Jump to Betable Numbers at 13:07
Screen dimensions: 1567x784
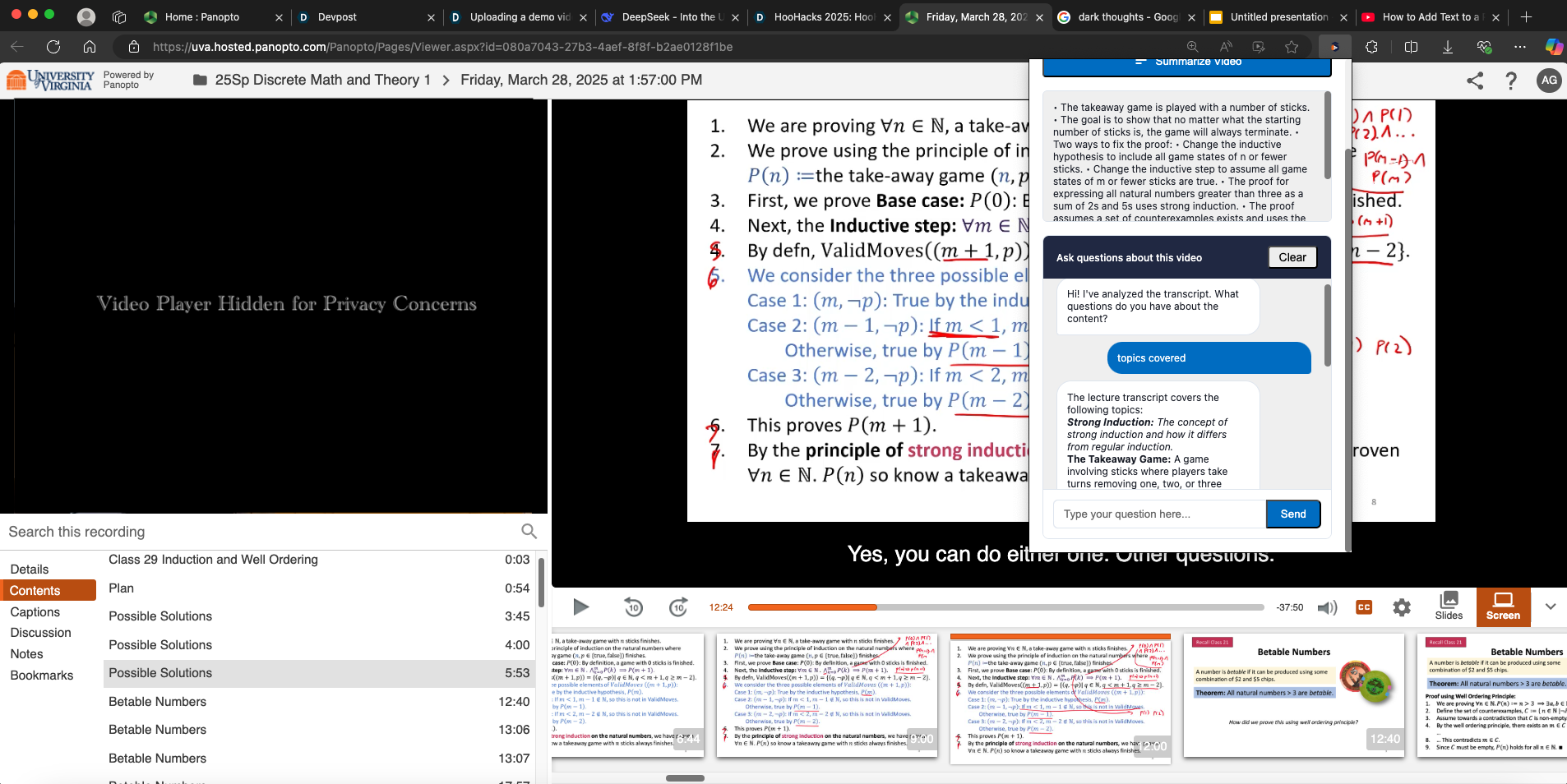point(319,759)
